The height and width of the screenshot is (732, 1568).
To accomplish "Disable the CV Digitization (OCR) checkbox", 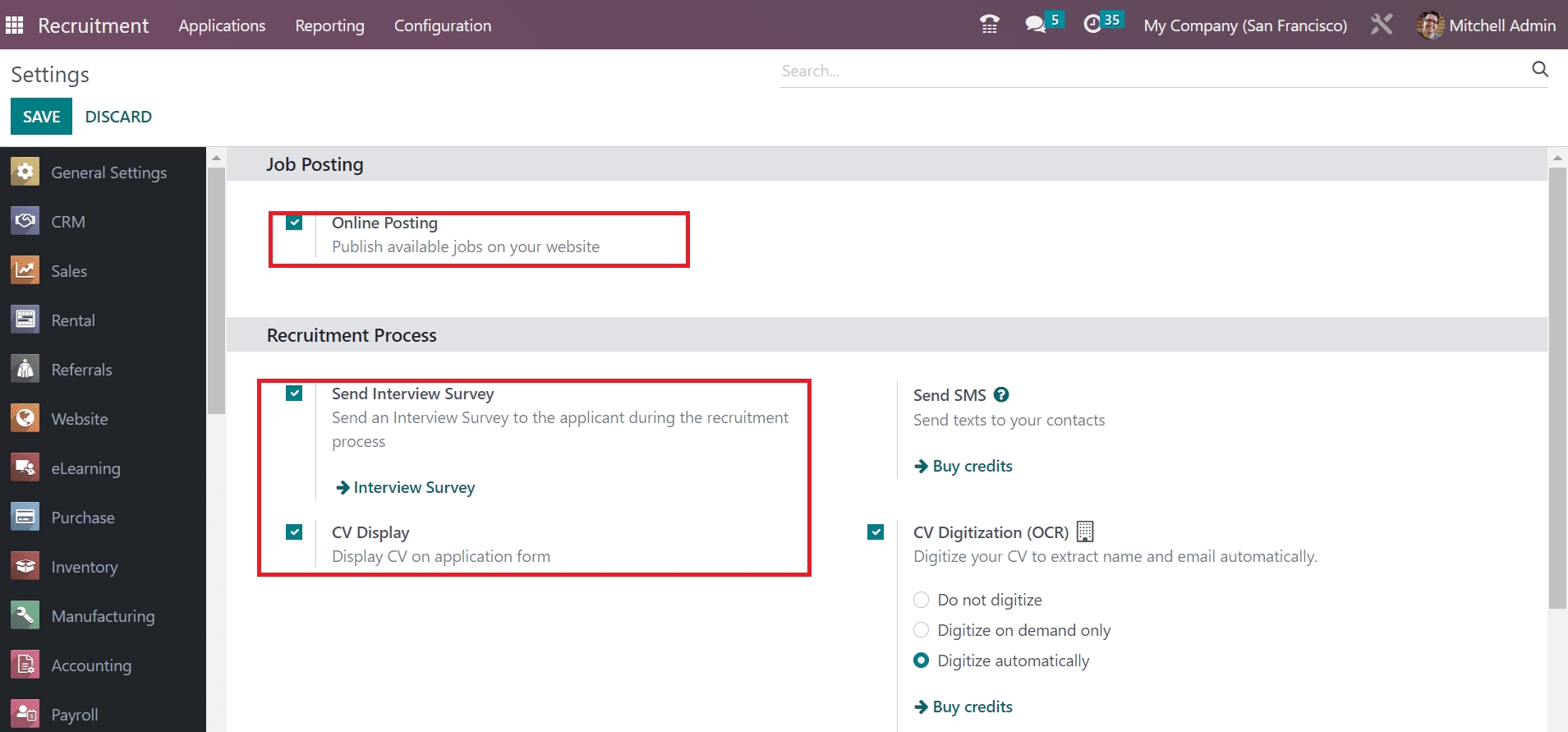I will 876,532.
